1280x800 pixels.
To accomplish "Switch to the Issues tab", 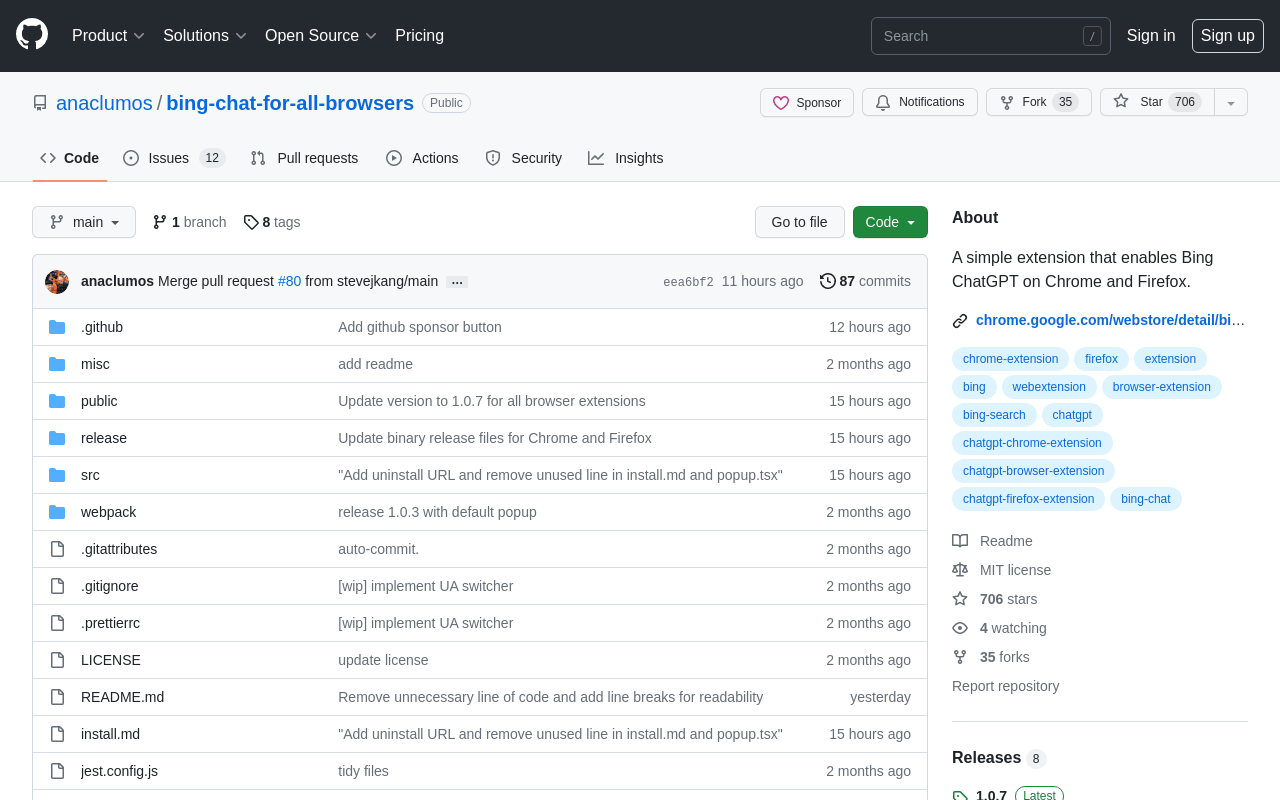I will point(174,158).
